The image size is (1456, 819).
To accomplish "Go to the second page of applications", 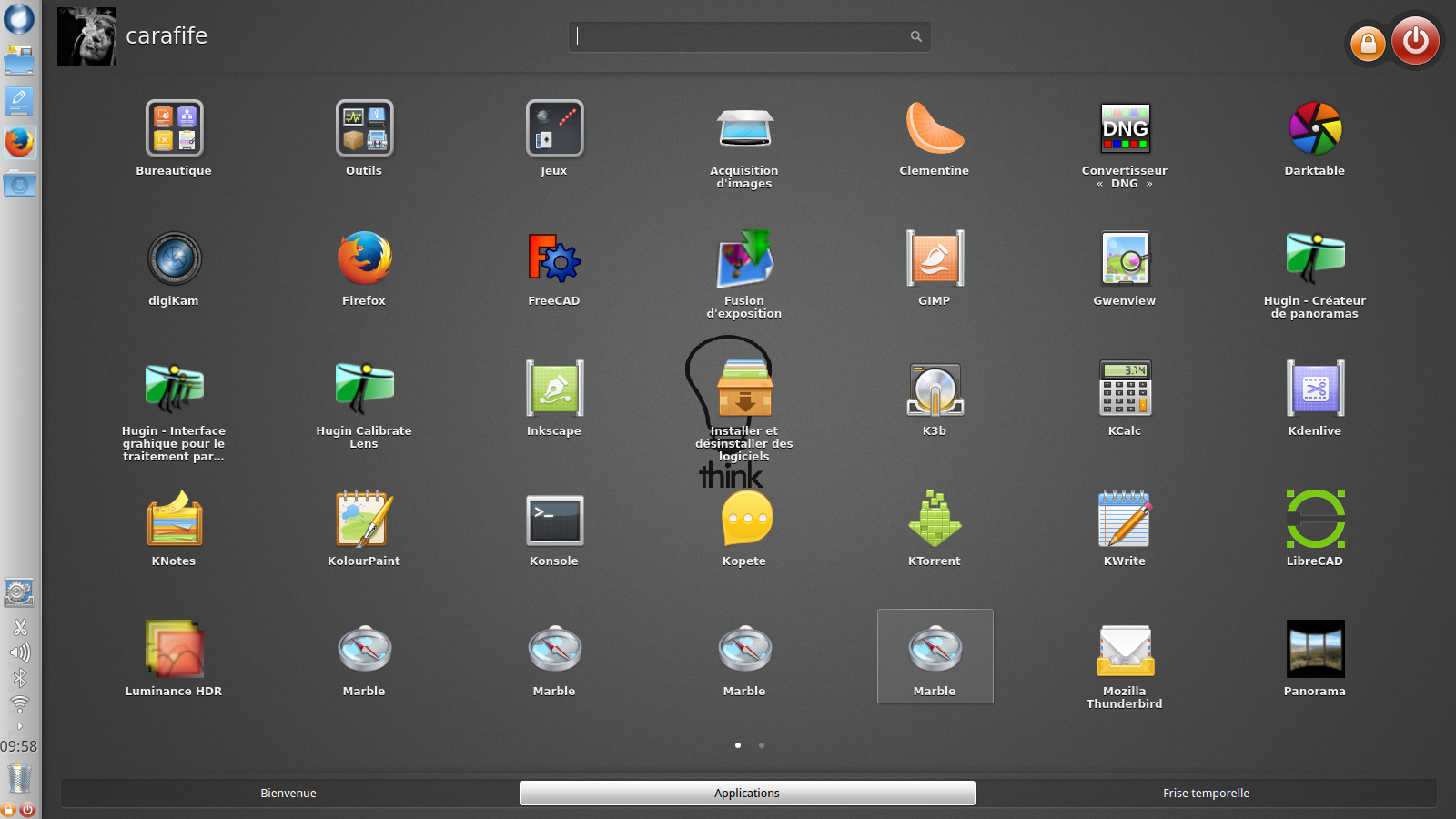I will coord(762,745).
